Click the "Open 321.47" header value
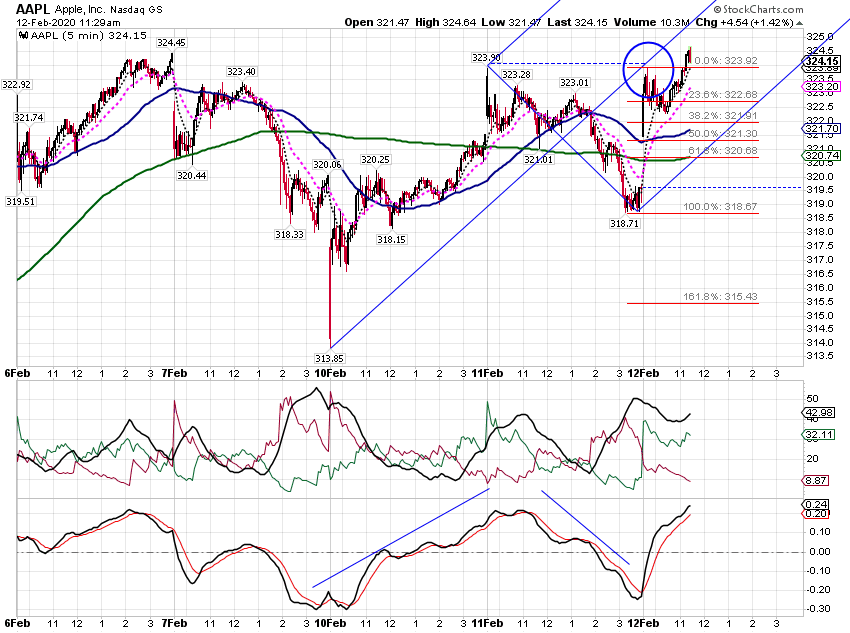Image resolution: width=850 pixels, height=633 pixels. point(377,23)
